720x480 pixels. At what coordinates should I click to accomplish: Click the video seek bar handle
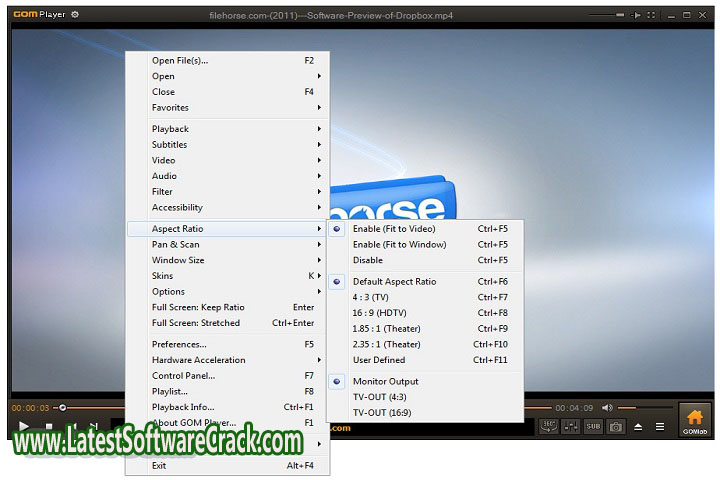click(63, 407)
